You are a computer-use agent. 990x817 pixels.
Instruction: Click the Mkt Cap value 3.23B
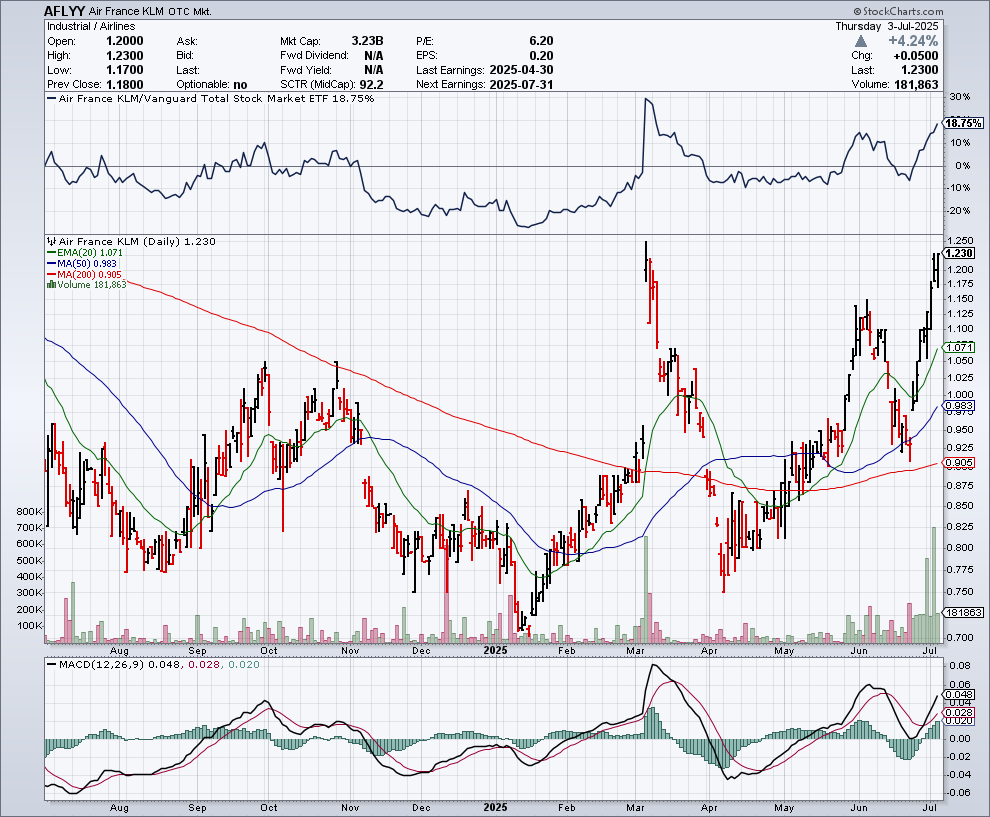point(367,41)
